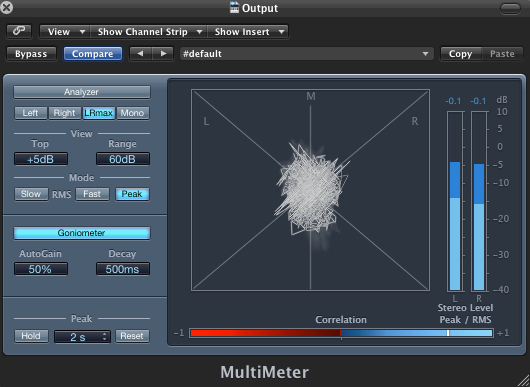Click the left channel level meter
The image size is (530, 387).
(x=455, y=201)
